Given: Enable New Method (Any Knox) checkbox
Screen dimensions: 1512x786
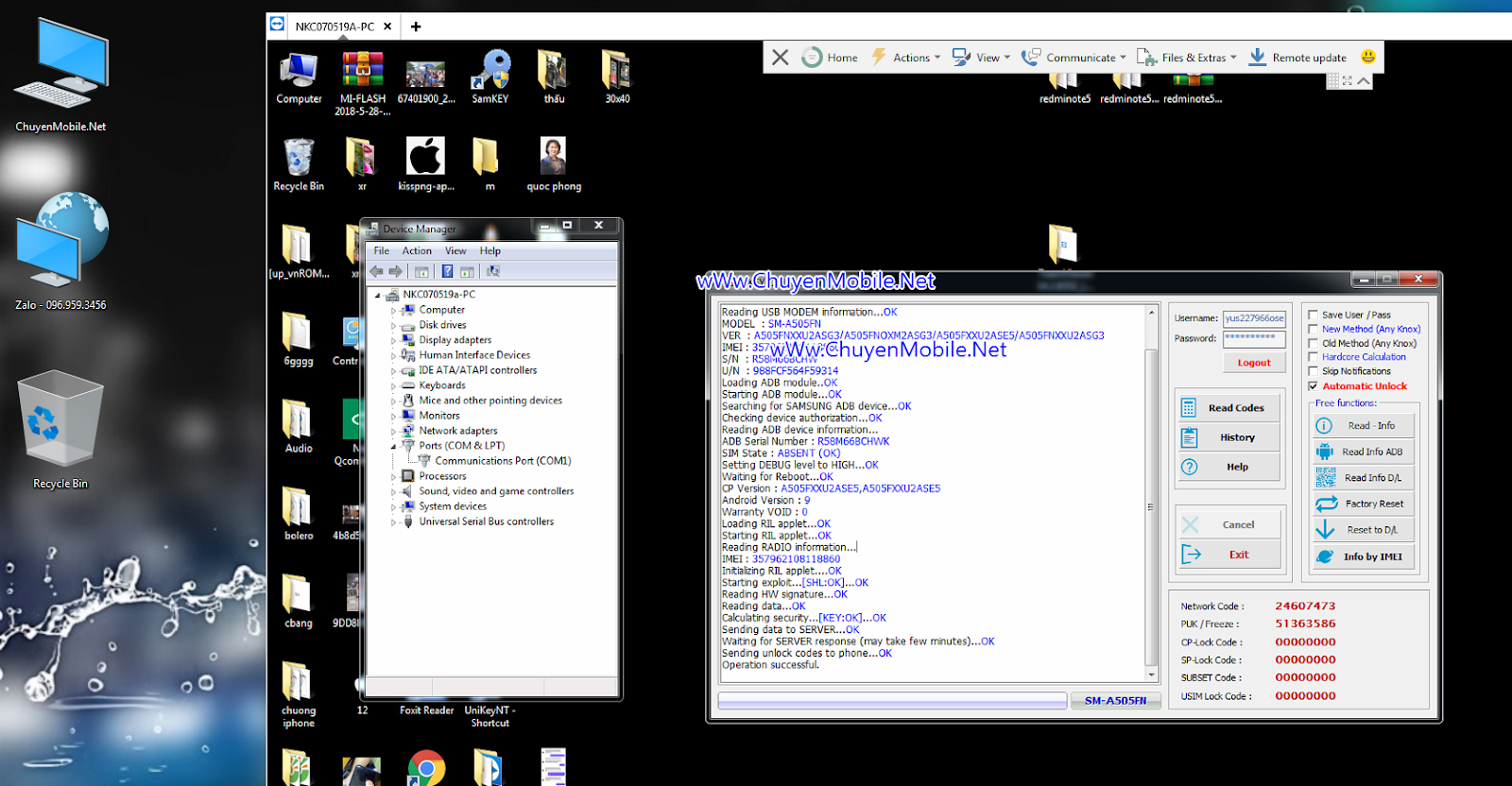Looking at the screenshot, I should click(x=1313, y=329).
